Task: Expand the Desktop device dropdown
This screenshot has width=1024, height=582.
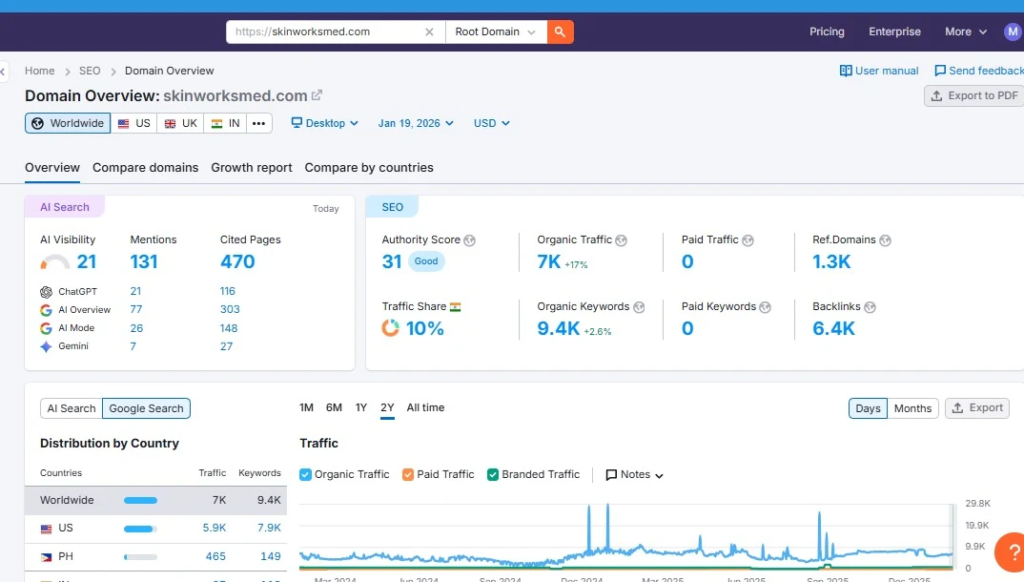Action: pyautogui.click(x=318, y=123)
